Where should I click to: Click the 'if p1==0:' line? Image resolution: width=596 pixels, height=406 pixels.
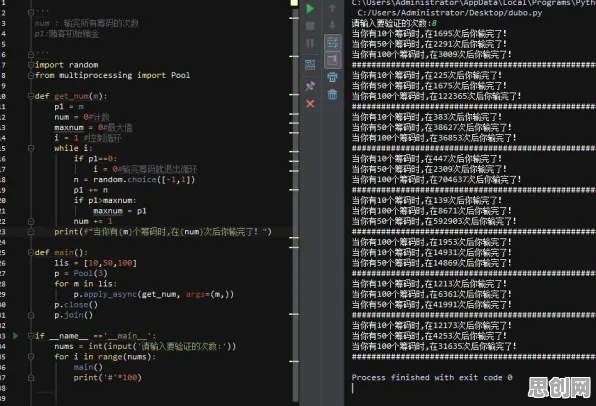[x=95, y=159]
